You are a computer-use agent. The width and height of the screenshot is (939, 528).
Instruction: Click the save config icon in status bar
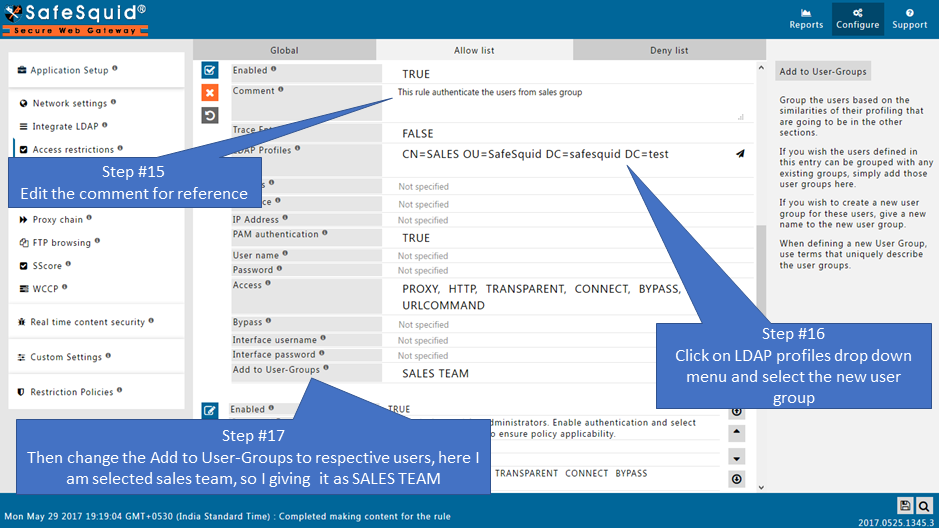tap(905, 505)
